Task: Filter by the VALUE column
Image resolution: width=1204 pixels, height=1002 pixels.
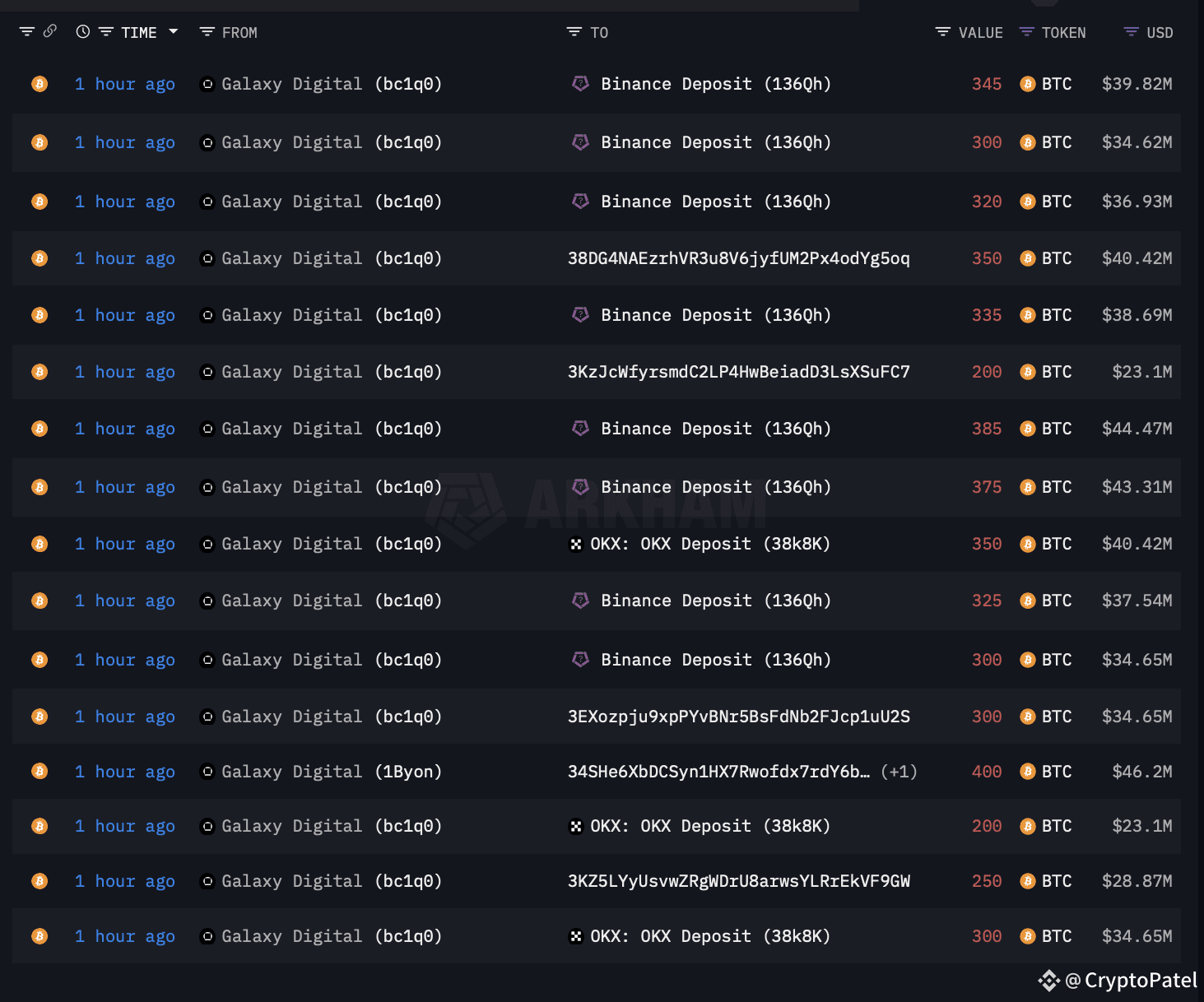Action: (x=943, y=32)
